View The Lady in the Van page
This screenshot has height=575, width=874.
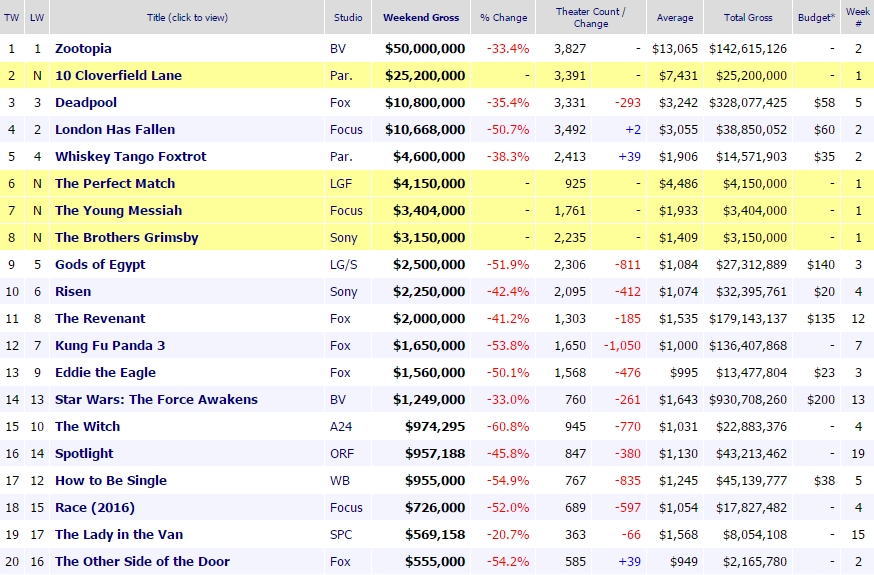click(x=119, y=535)
